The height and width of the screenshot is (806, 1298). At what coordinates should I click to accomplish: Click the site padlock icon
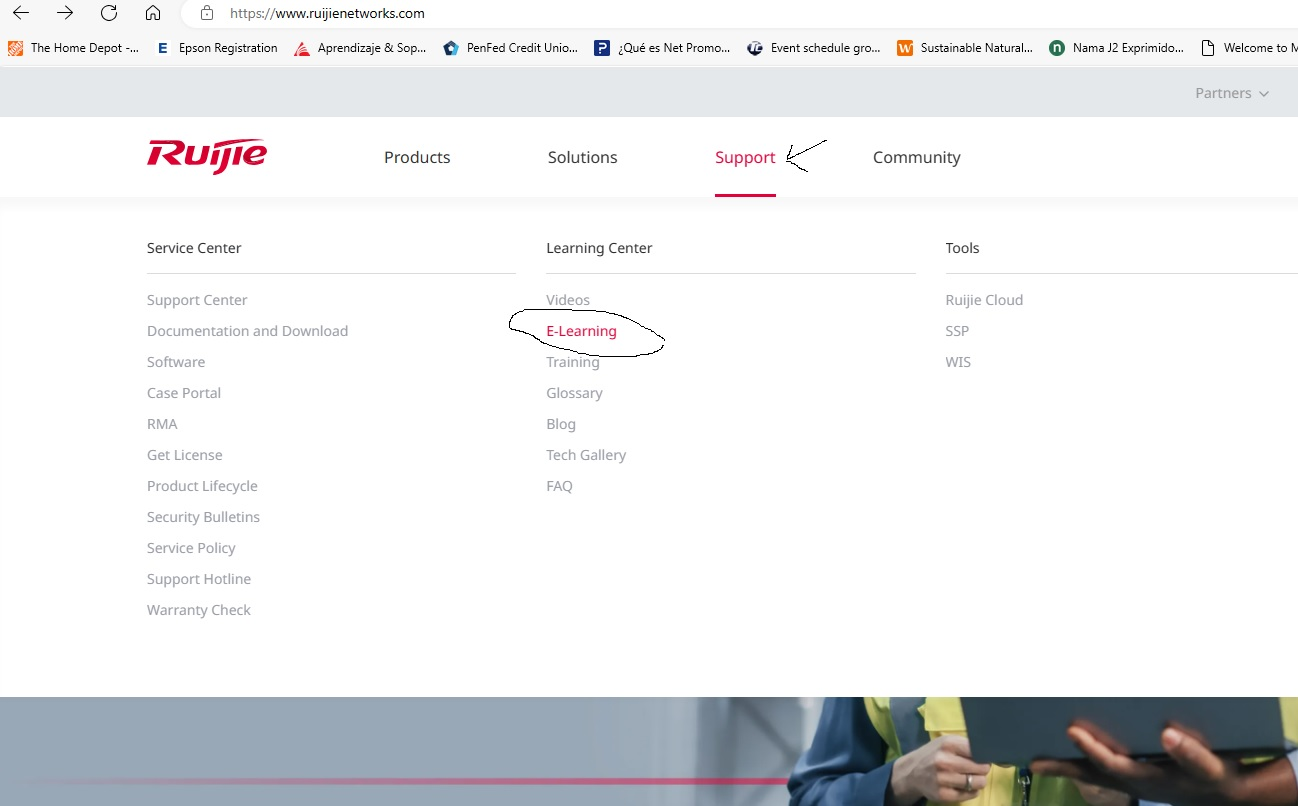[207, 14]
